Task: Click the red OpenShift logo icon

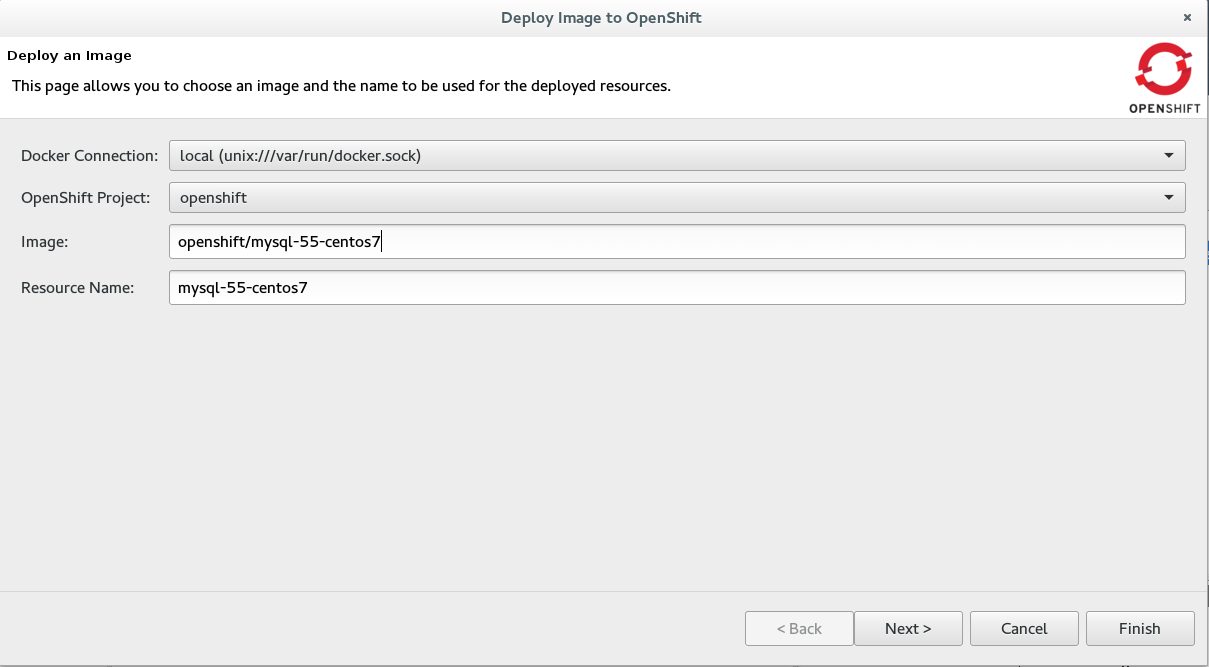Action: [x=1163, y=70]
